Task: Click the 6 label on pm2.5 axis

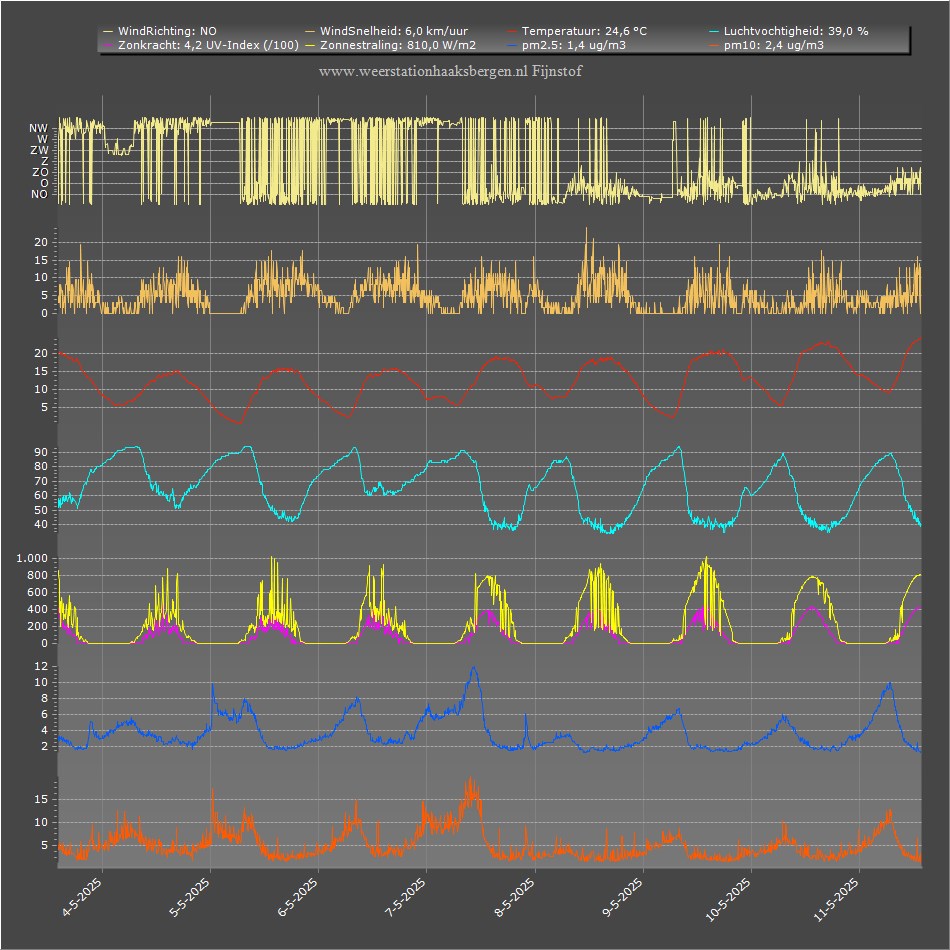Action: coord(44,714)
